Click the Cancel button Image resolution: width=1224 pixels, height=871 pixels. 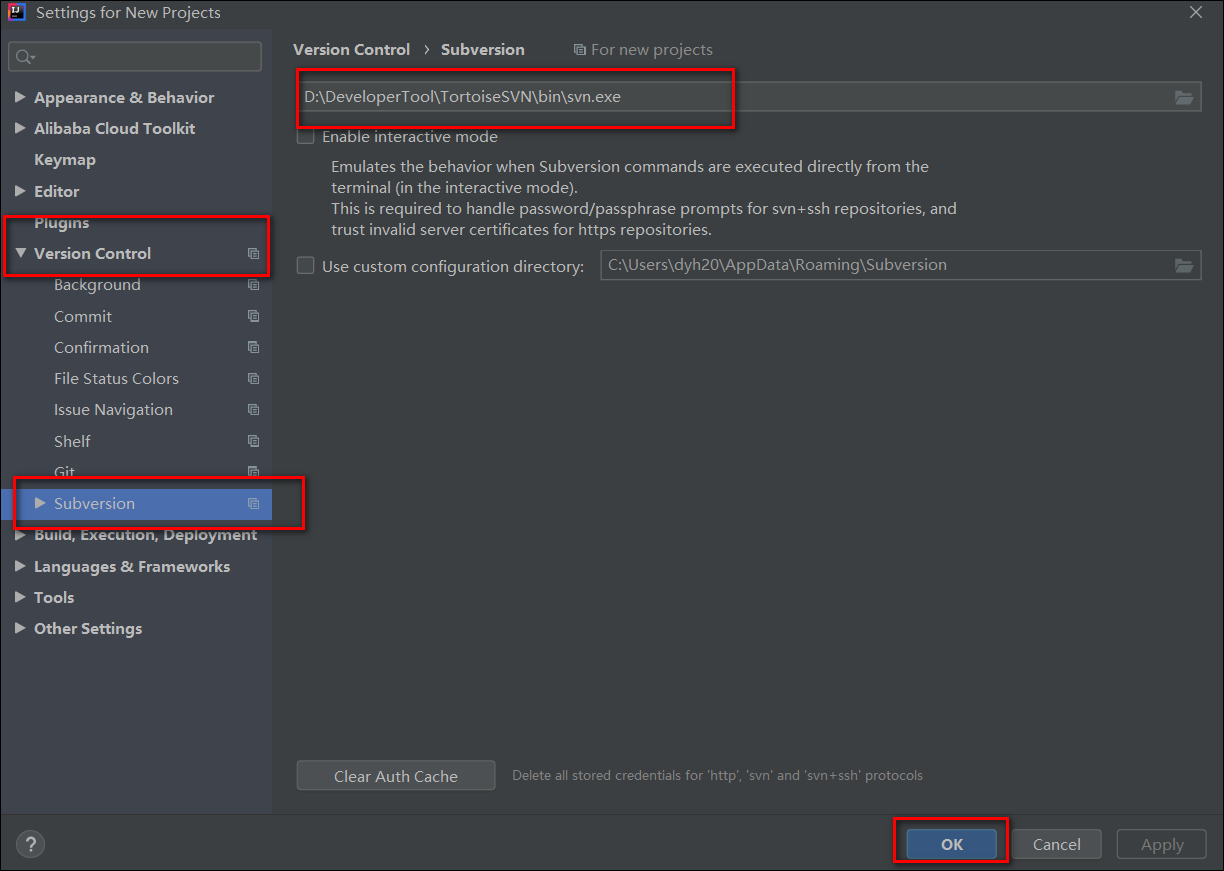tap(1057, 844)
